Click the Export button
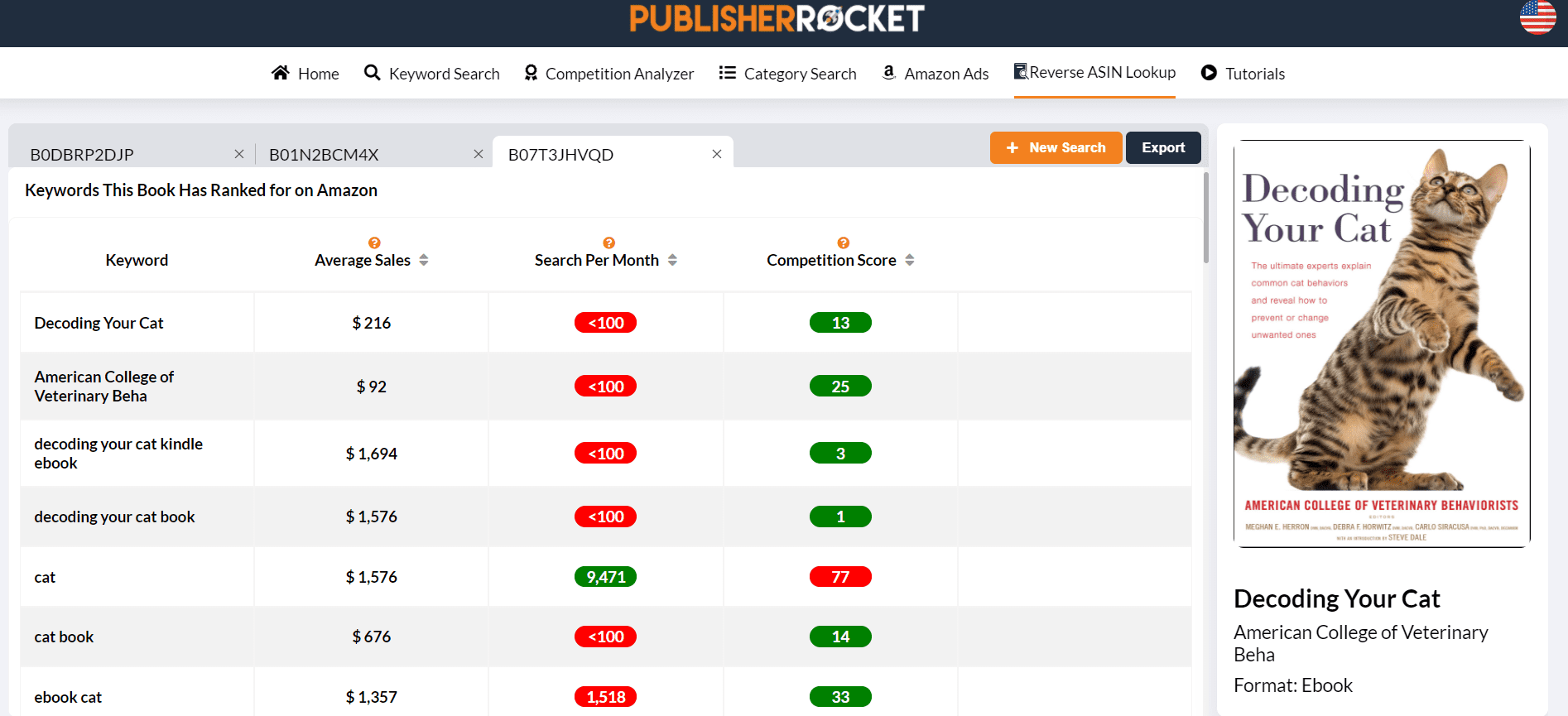Screen dimensions: 1568x716 click(x=1163, y=147)
